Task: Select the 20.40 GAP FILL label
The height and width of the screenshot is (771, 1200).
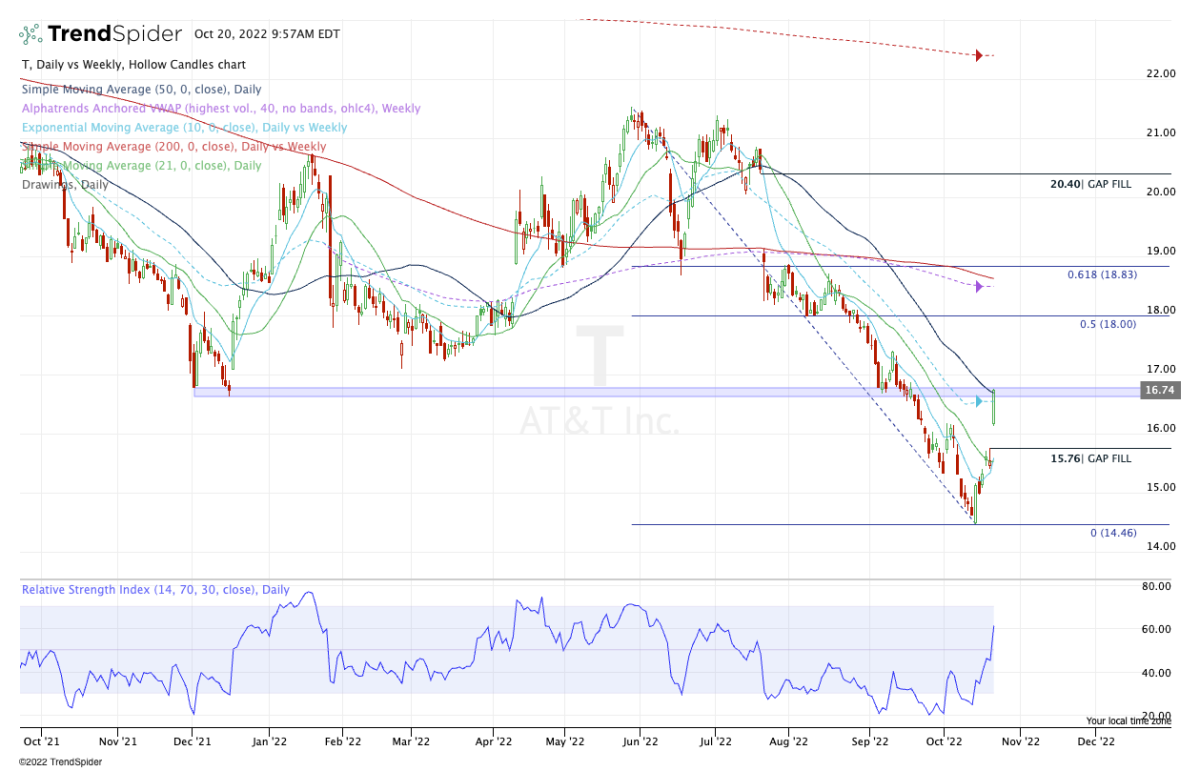Action: click(x=1091, y=185)
